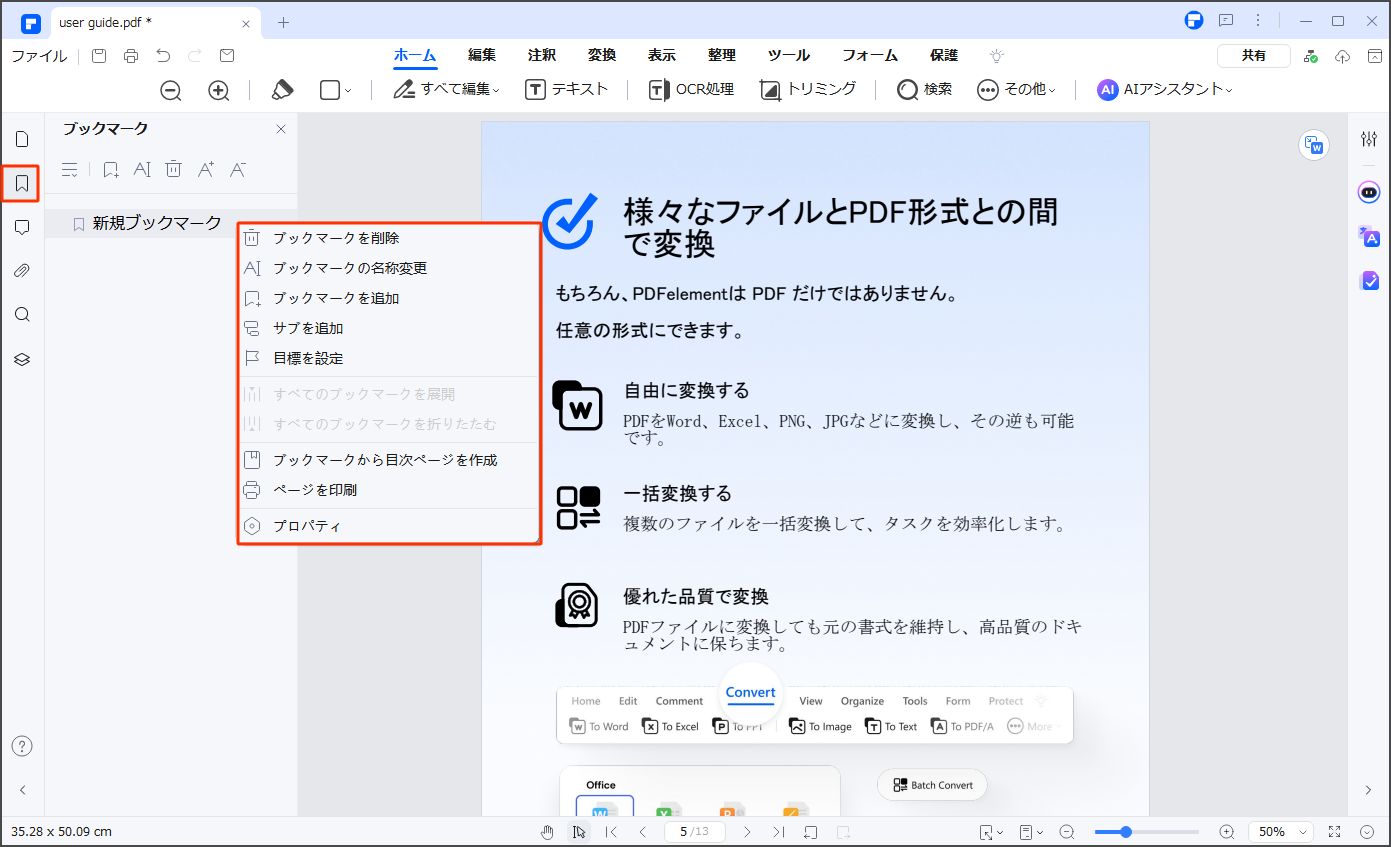Choose 目標を設定 from context menu
The width and height of the screenshot is (1391, 847).
tap(389, 358)
